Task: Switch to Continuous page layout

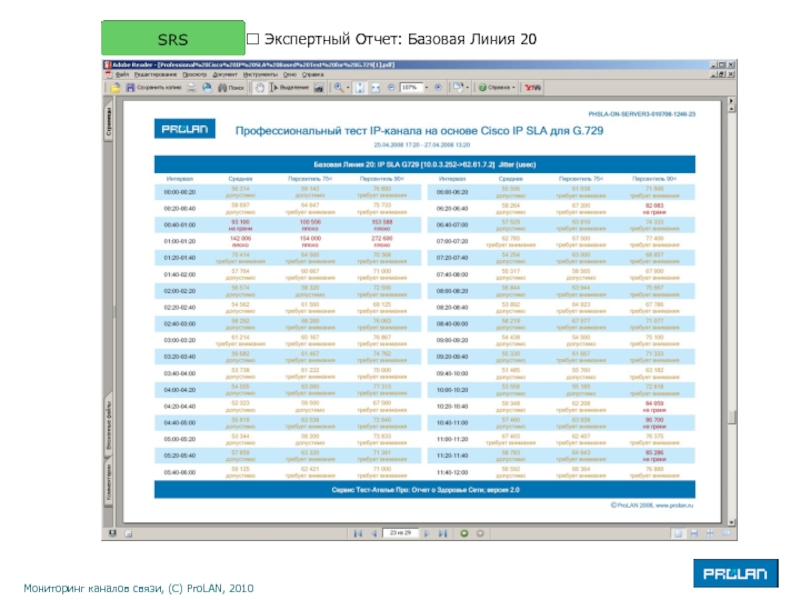Action: [694, 534]
